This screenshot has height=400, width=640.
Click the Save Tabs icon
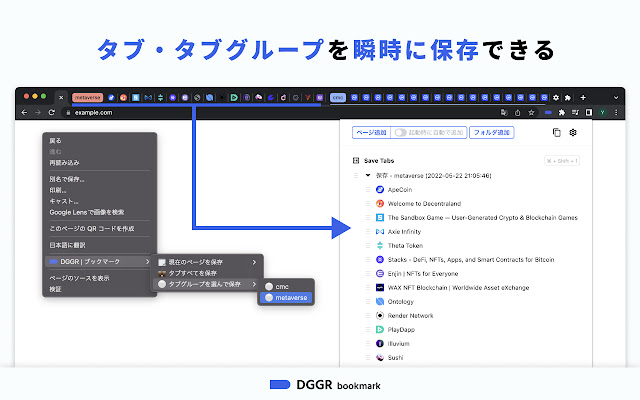pos(356,160)
